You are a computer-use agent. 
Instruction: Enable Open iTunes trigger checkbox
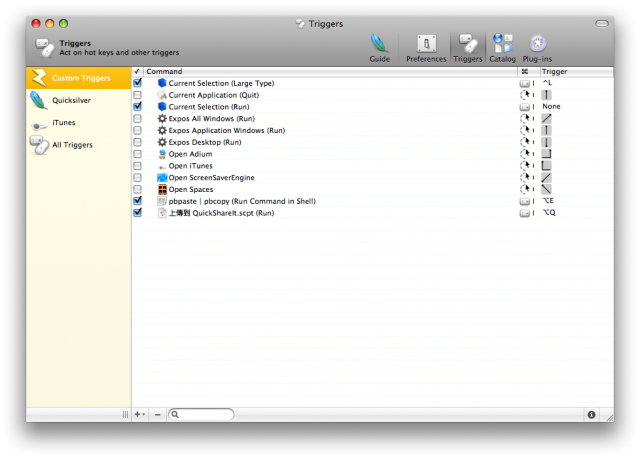(138, 166)
